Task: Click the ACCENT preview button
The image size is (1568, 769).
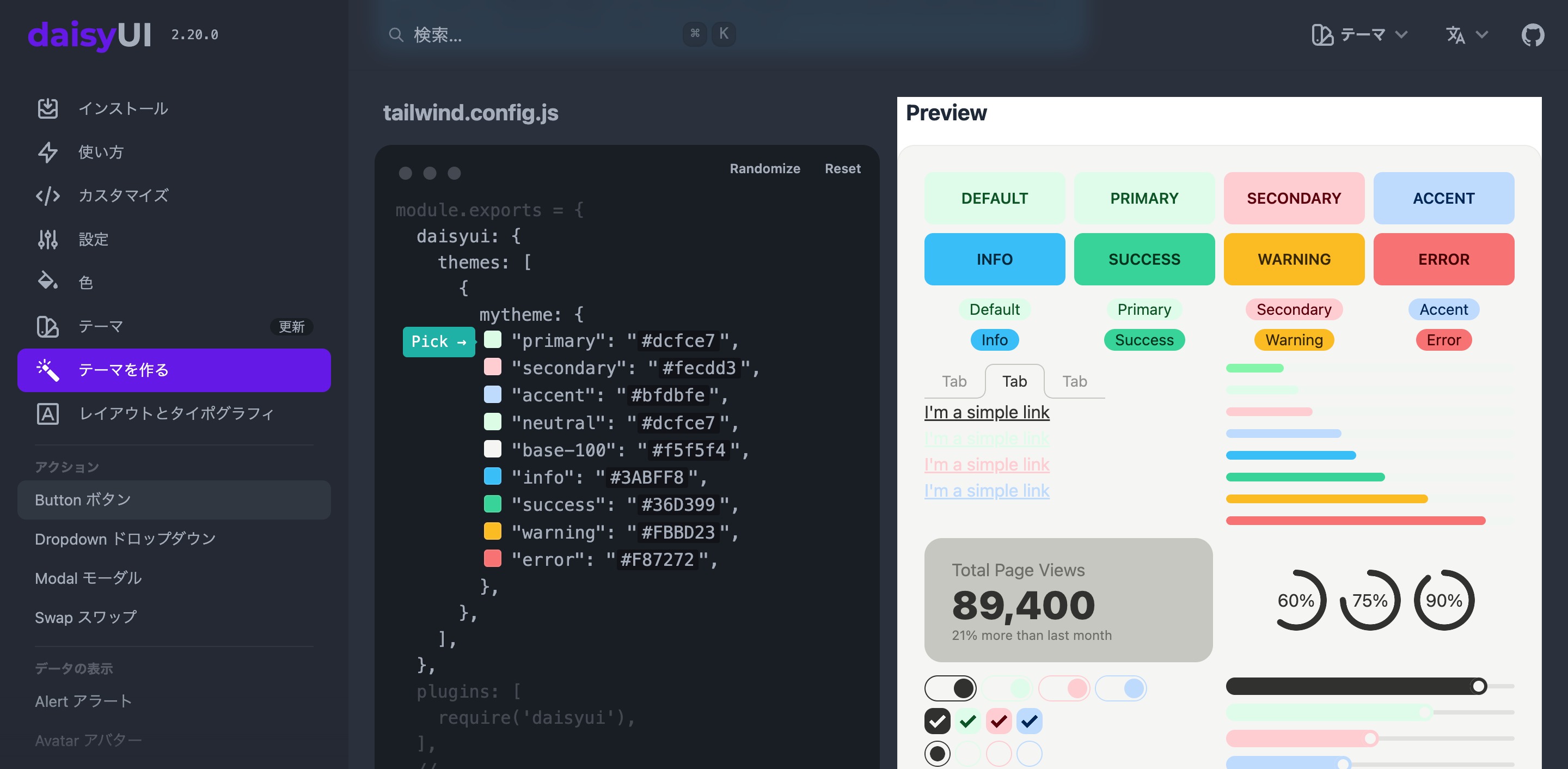Action: 1444,198
